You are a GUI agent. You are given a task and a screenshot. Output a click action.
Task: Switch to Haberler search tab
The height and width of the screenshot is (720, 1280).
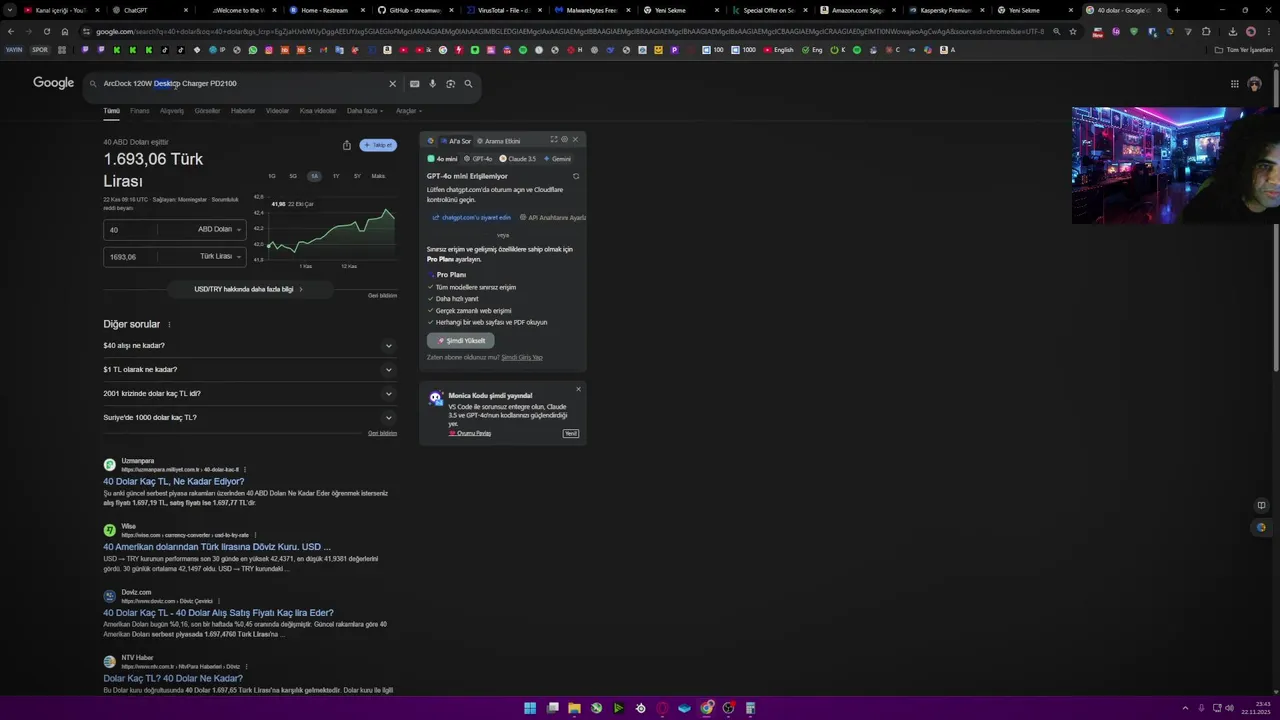click(x=243, y=111)
